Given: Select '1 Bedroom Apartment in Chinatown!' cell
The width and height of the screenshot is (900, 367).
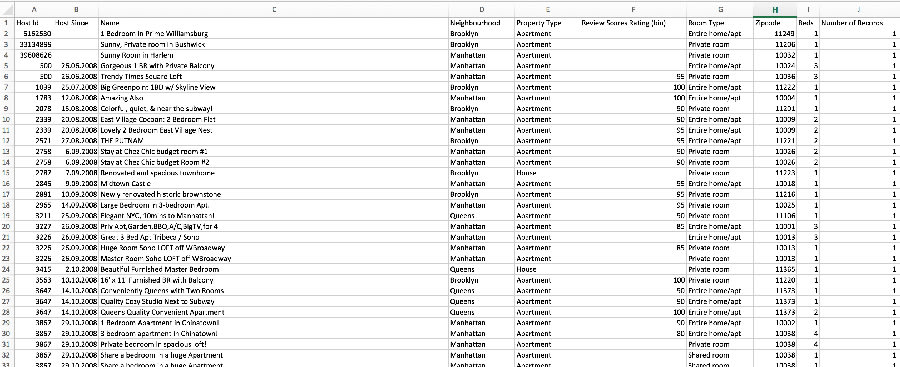Looking at the screenshot, I should [x=274, y=323].
